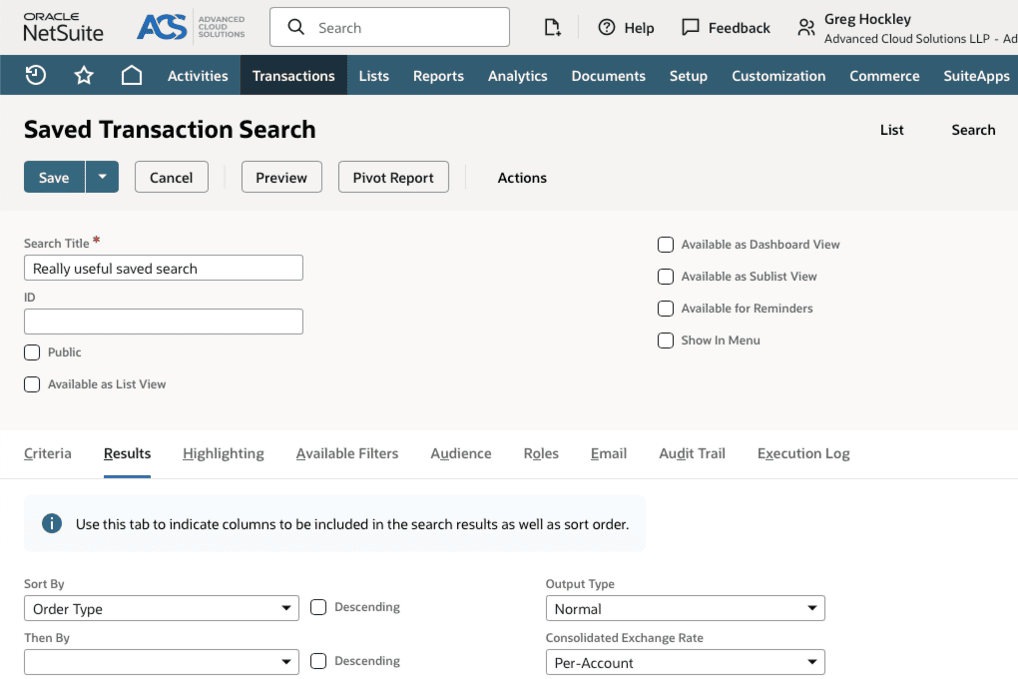Click the Save button
Image resolution: width=1018 pixels, height=679 pixels.
[55, 177]
